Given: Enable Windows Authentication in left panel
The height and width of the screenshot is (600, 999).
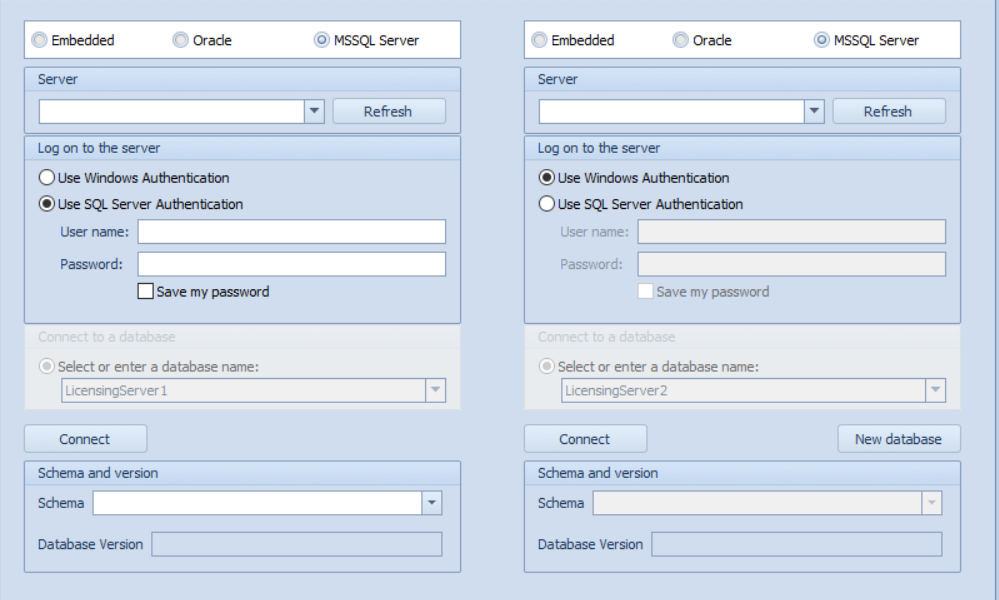Looking at the screenshot, I should 47,178.
